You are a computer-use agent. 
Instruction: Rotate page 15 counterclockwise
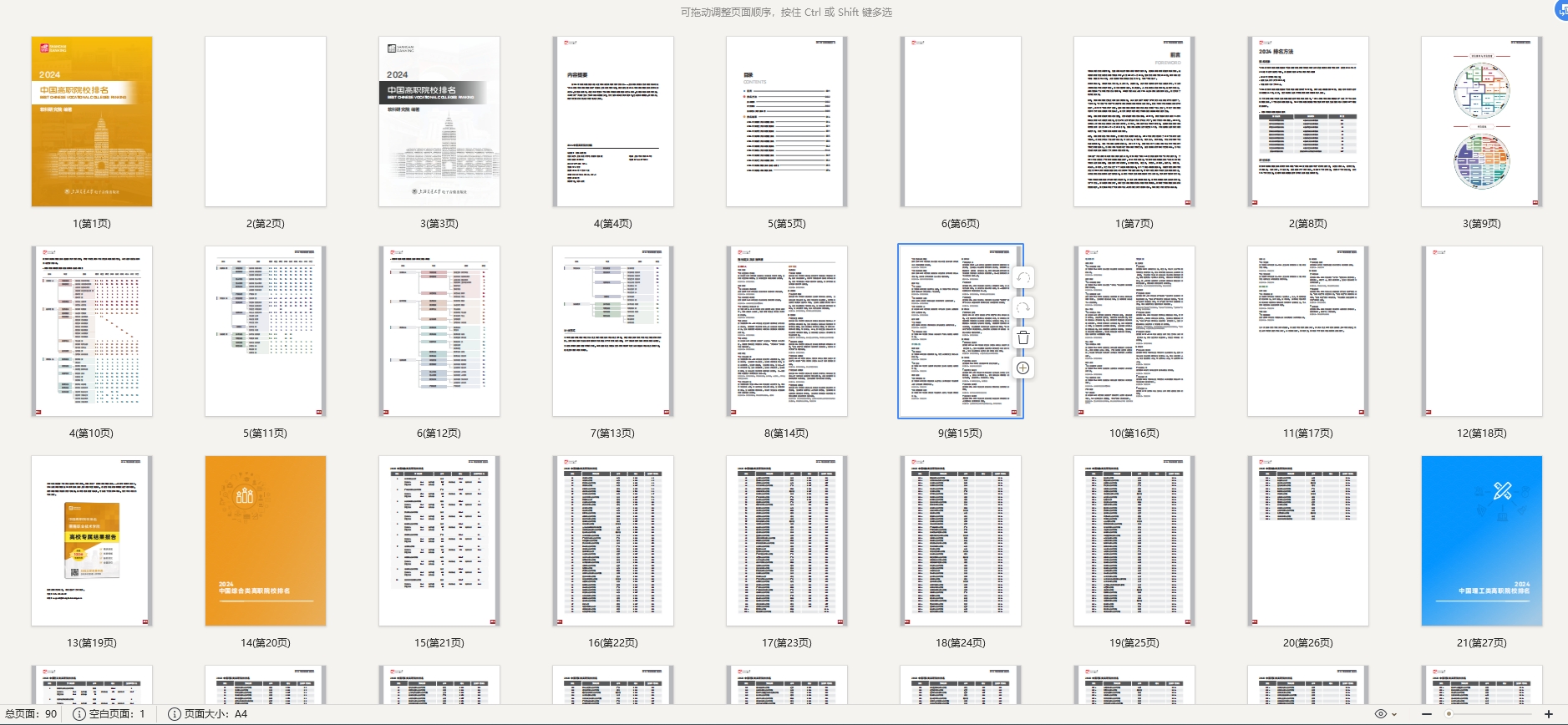coord(1023,277)
